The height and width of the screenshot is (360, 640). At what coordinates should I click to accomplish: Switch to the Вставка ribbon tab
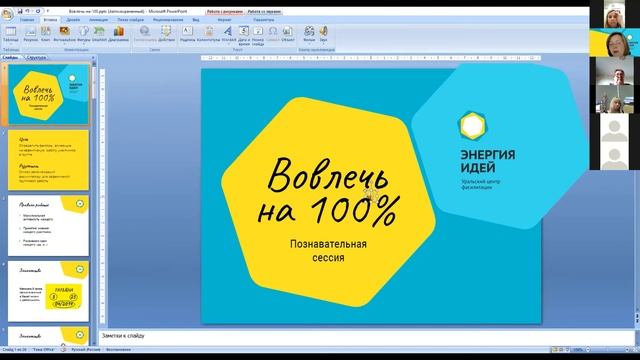click(50, 20)
